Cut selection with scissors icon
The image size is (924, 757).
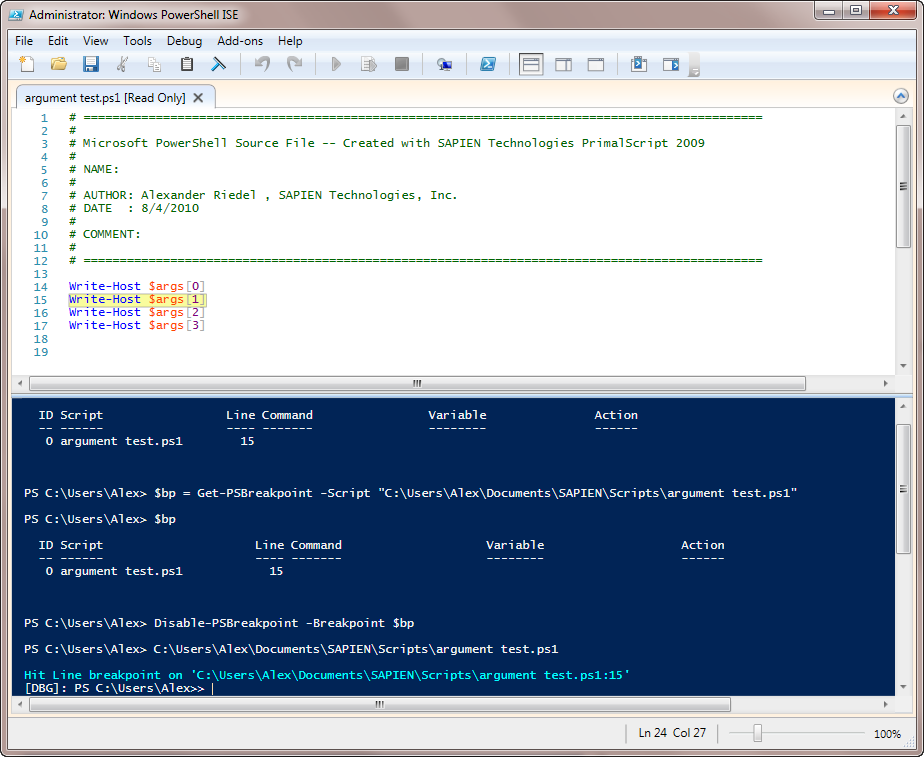(123, 64)
